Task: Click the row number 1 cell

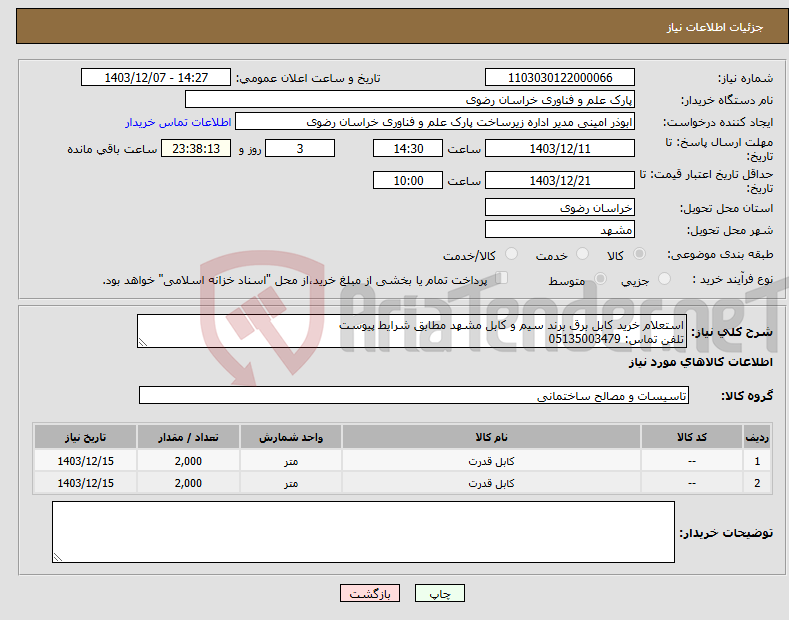Action: [757, 461]
